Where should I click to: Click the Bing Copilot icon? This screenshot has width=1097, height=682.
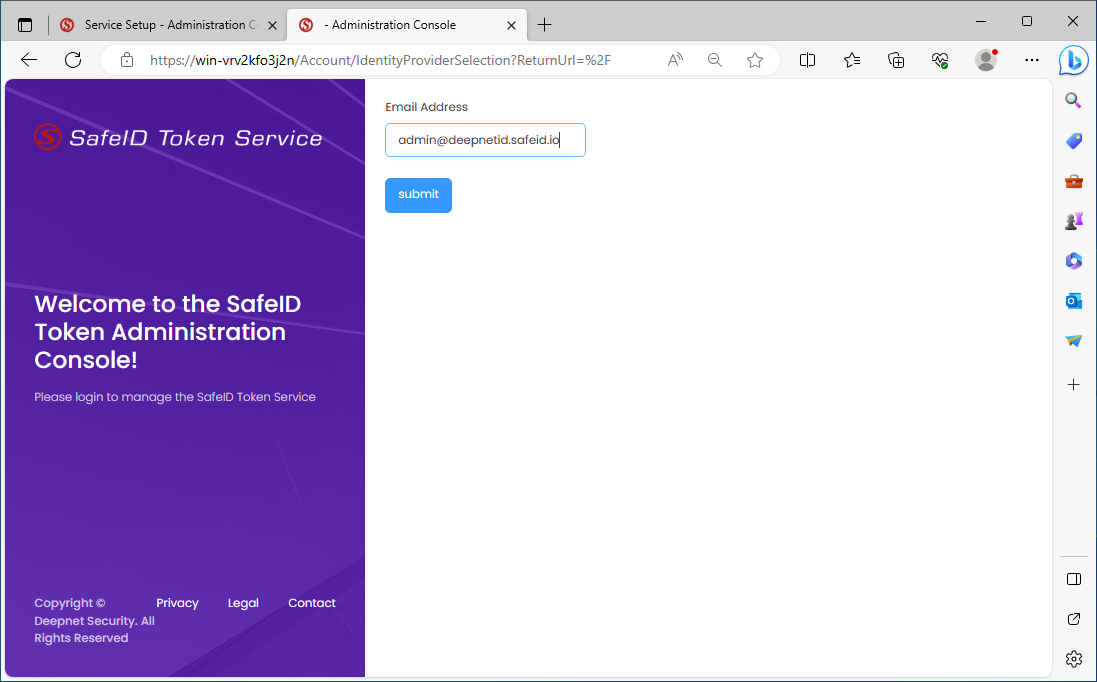click(x=1073, y=60)
